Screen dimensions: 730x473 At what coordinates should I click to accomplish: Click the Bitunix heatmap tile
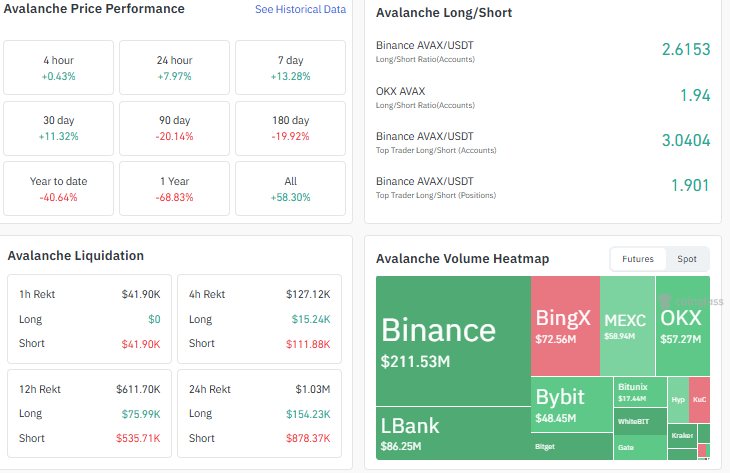click(x=640, y=392)
